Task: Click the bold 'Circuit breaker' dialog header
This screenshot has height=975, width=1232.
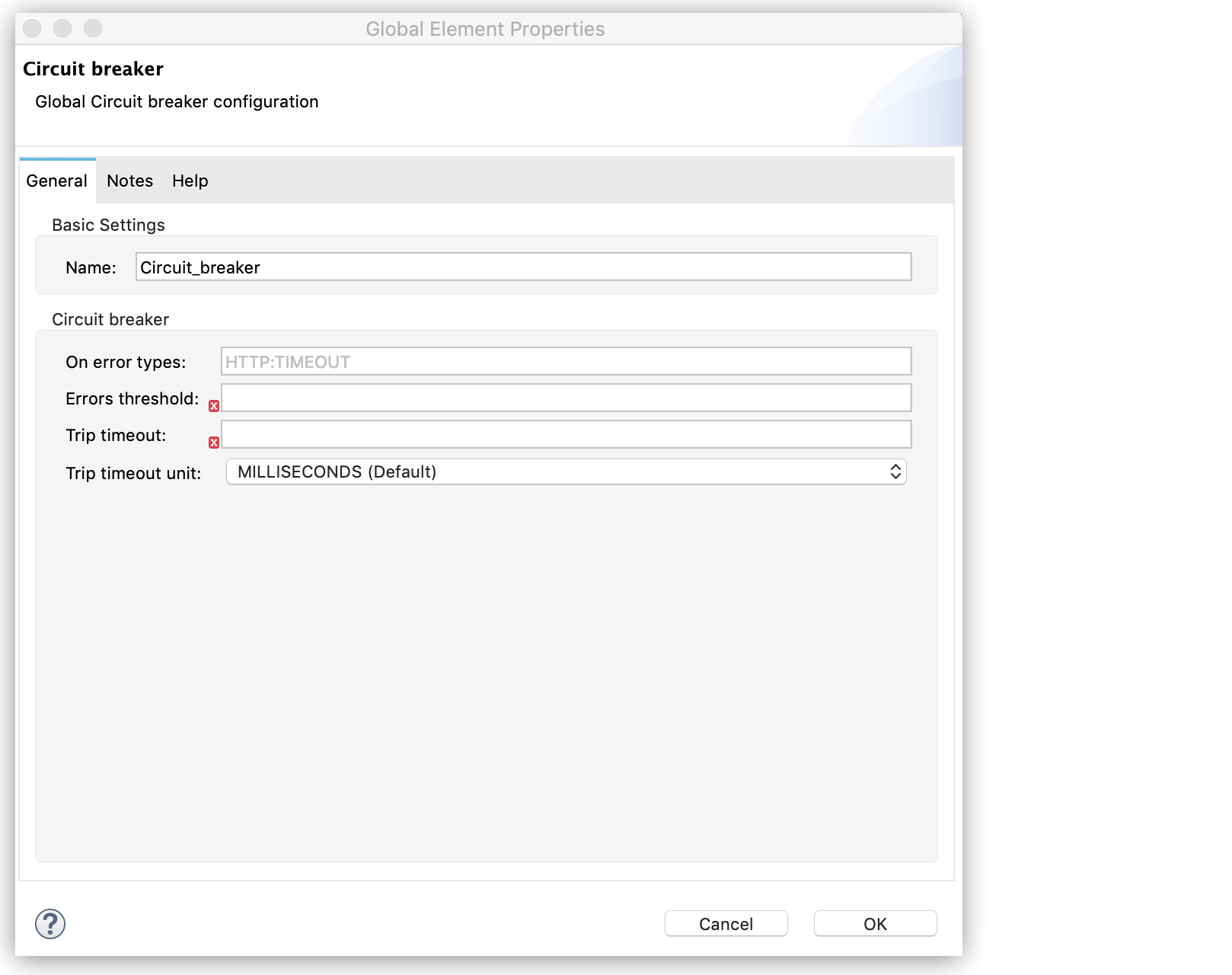Action: pos(93,69)
